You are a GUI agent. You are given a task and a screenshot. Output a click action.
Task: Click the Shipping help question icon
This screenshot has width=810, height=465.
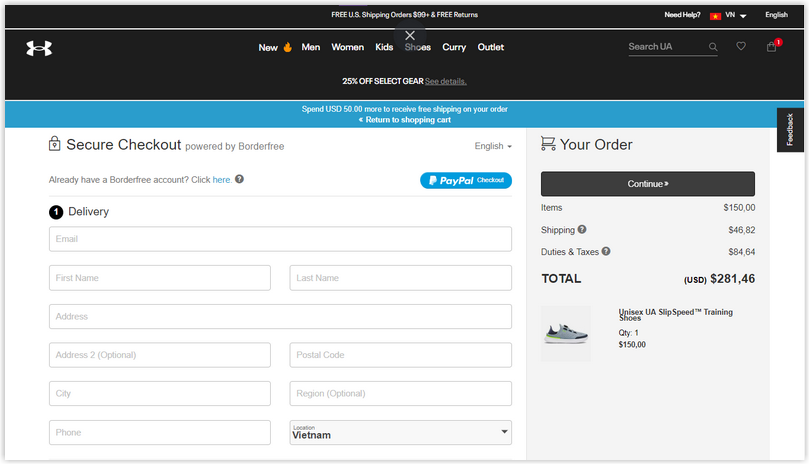click(x=582, y=229)
